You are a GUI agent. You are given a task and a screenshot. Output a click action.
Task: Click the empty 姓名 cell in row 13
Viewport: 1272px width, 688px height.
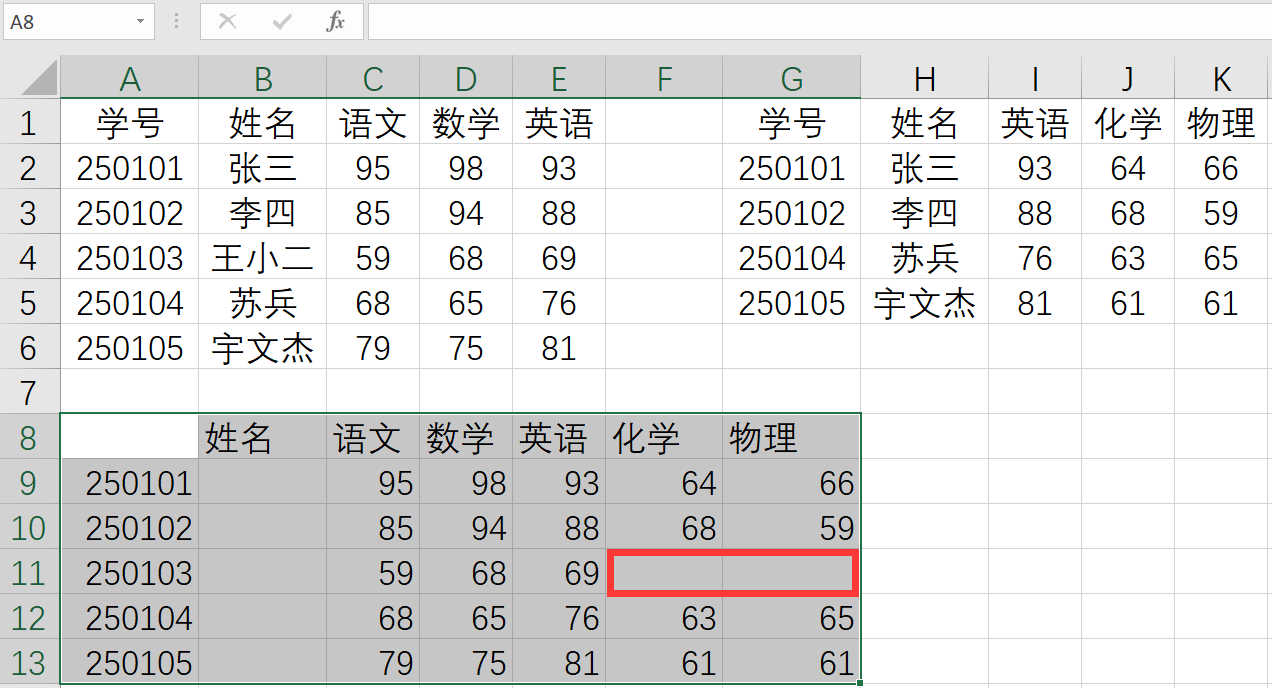(x=262, y=663)
